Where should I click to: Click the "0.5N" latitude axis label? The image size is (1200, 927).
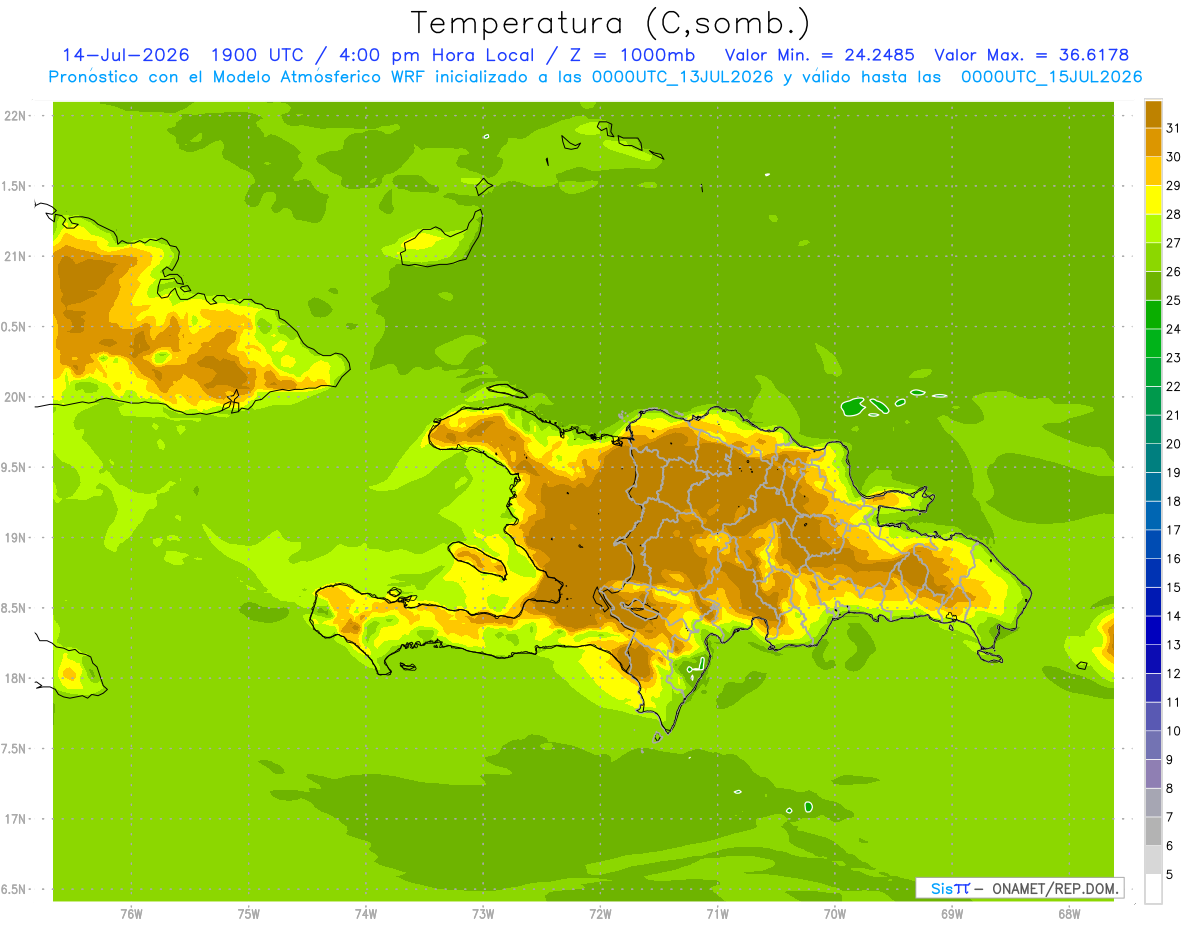(15, 327)
